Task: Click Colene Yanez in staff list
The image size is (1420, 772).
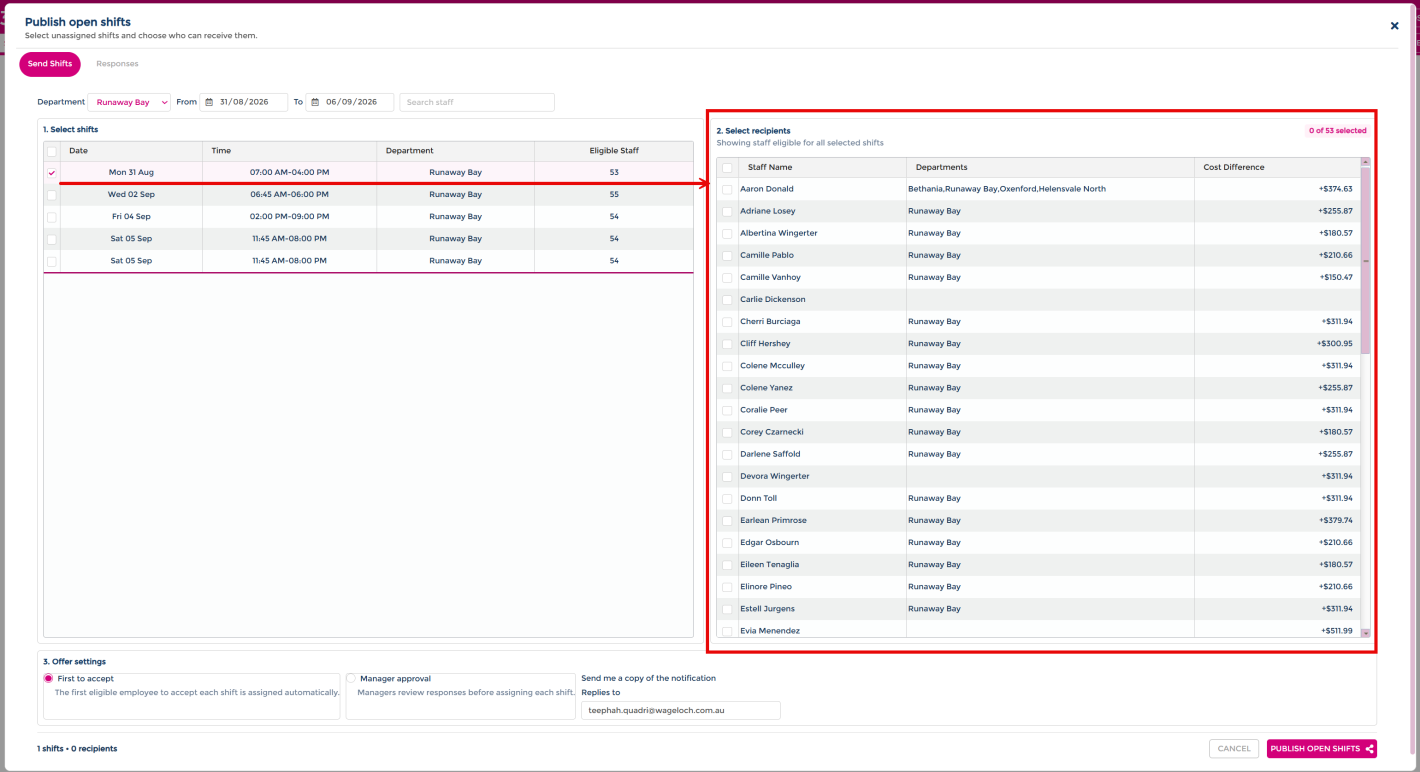Action: [x=766, y=388]
